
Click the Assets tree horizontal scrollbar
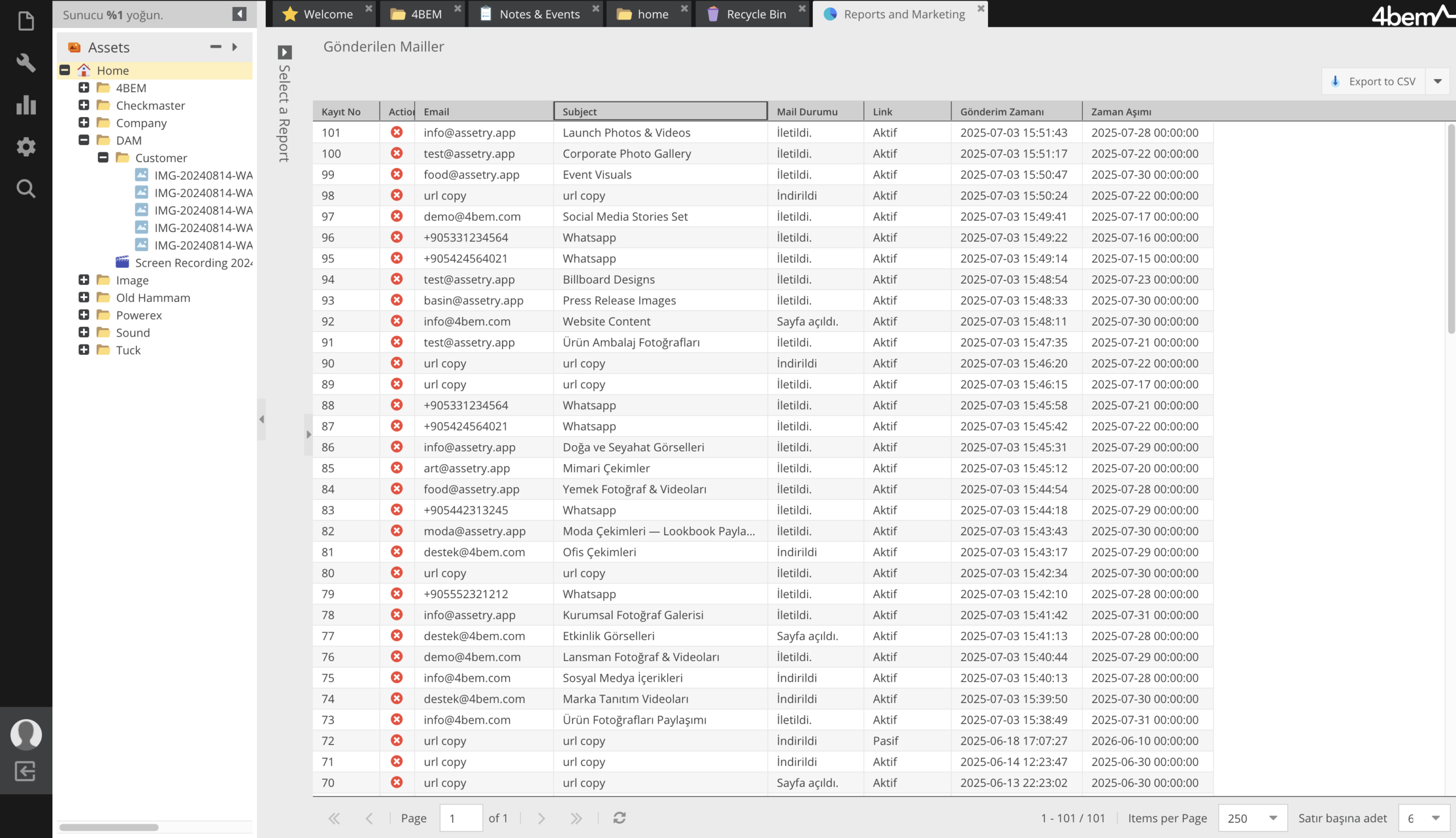(x=109, y=827)
